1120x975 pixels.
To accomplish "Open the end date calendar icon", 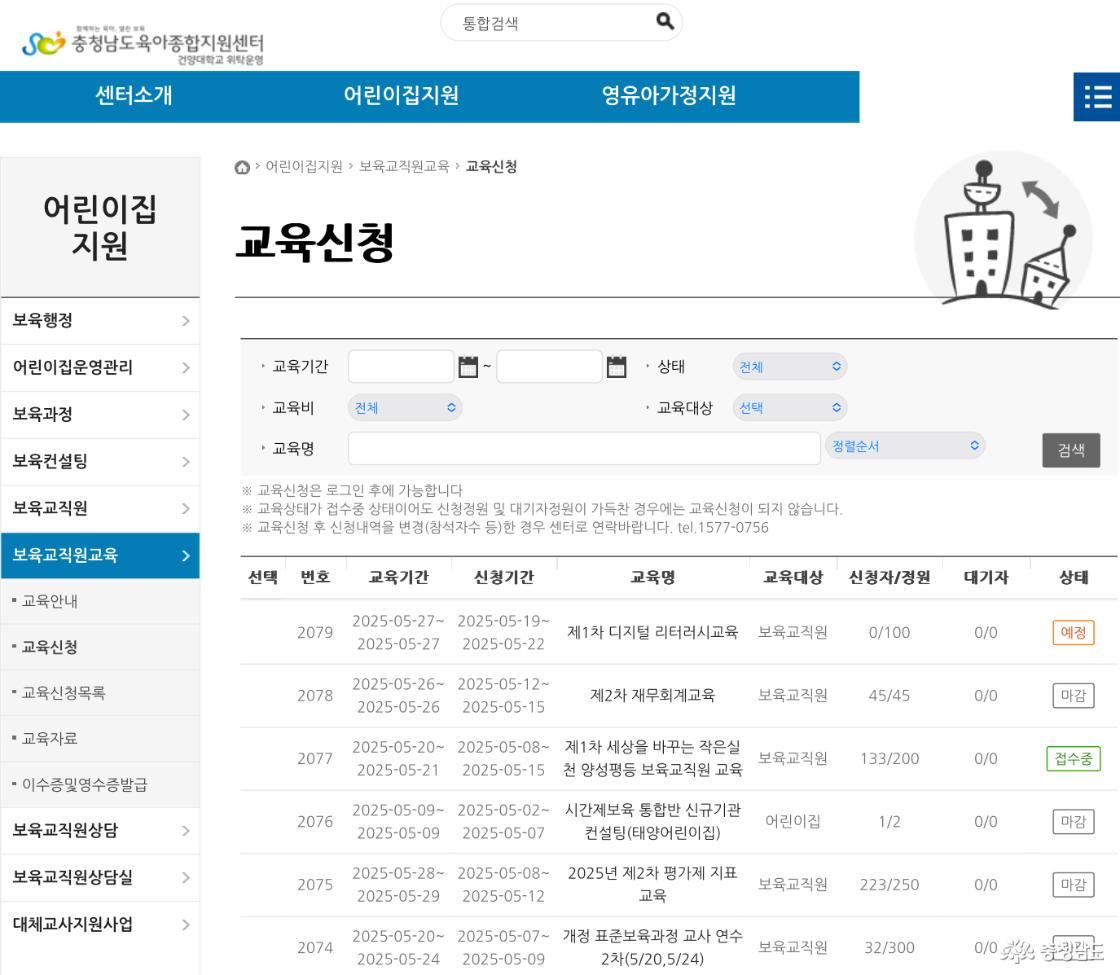I will [x=616, y=367].
